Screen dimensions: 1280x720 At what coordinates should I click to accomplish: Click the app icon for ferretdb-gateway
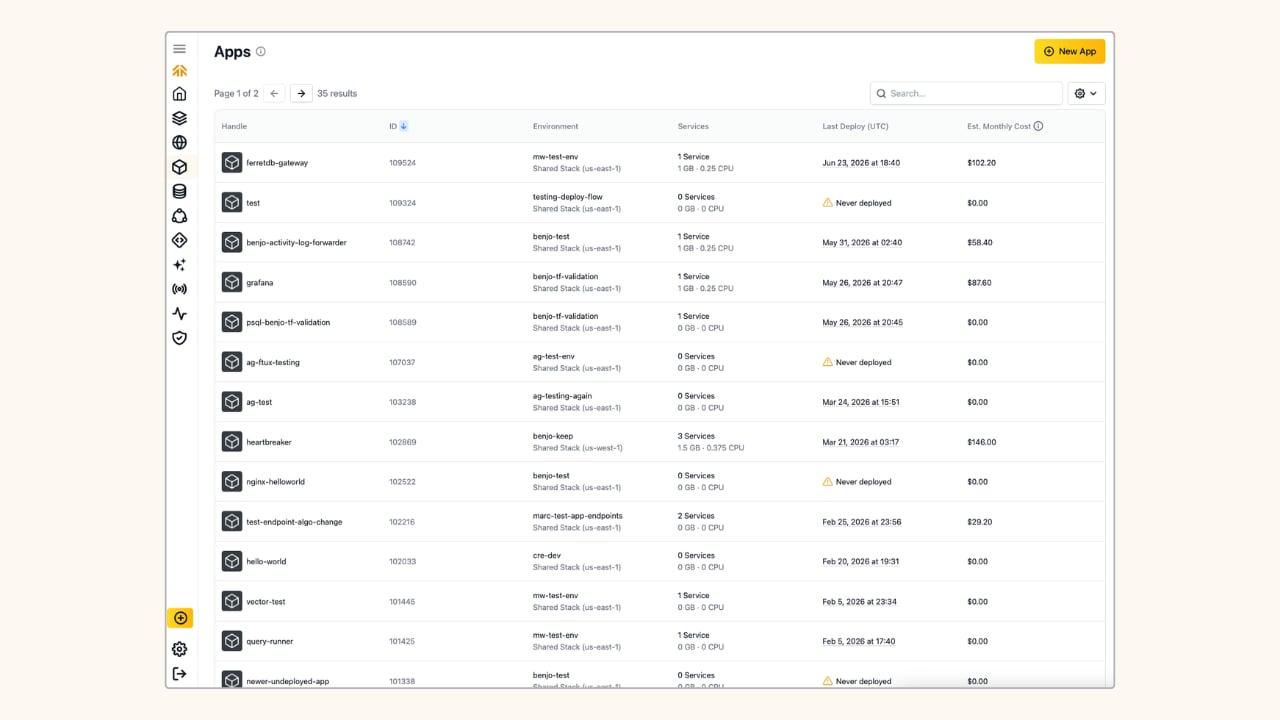point(232,163)
